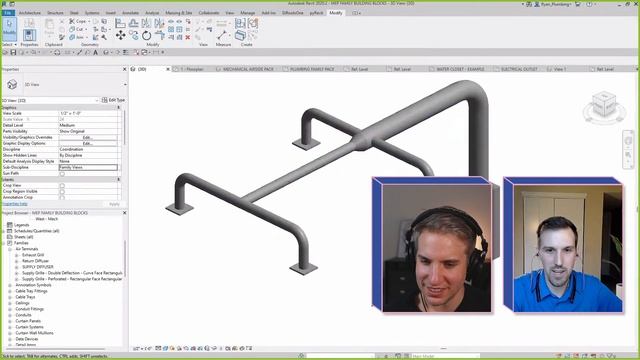Open the Select panel dropdown arrow

point(16,44)
